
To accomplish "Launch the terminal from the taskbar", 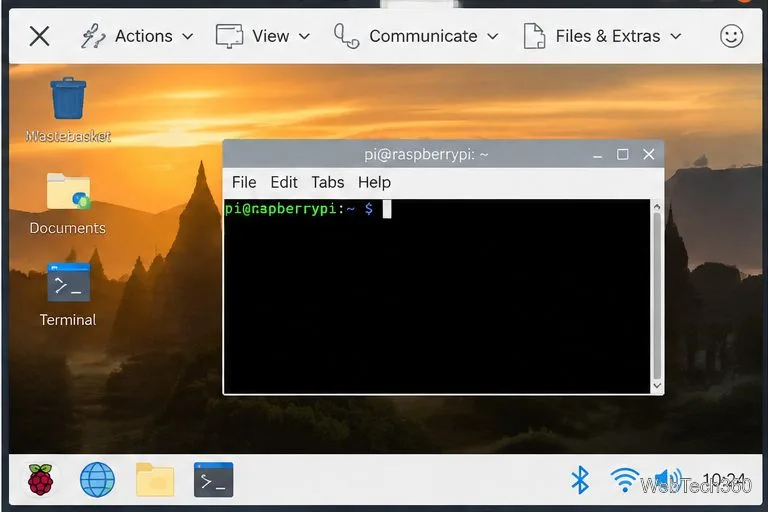I will tap(214, 480).
